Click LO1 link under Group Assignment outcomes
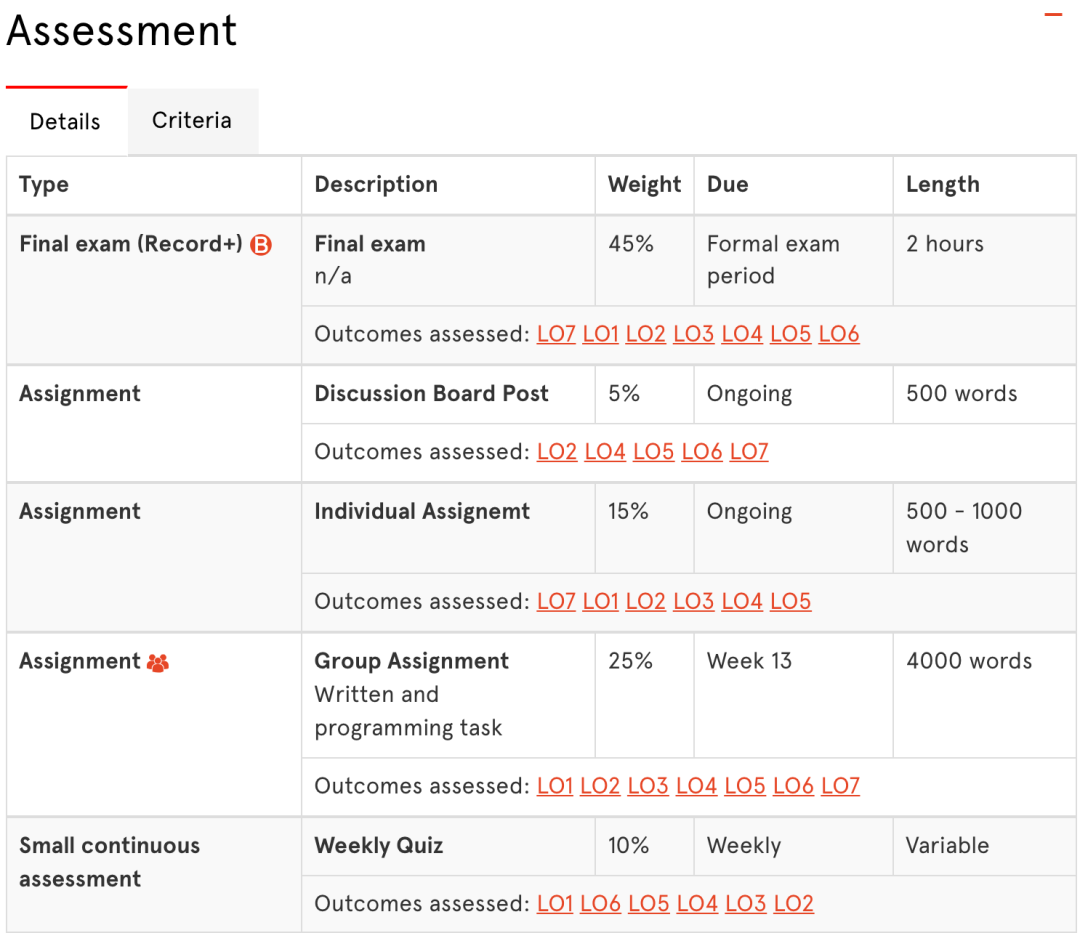This screenshot has width=1080, height=933. tap(555, 787)
